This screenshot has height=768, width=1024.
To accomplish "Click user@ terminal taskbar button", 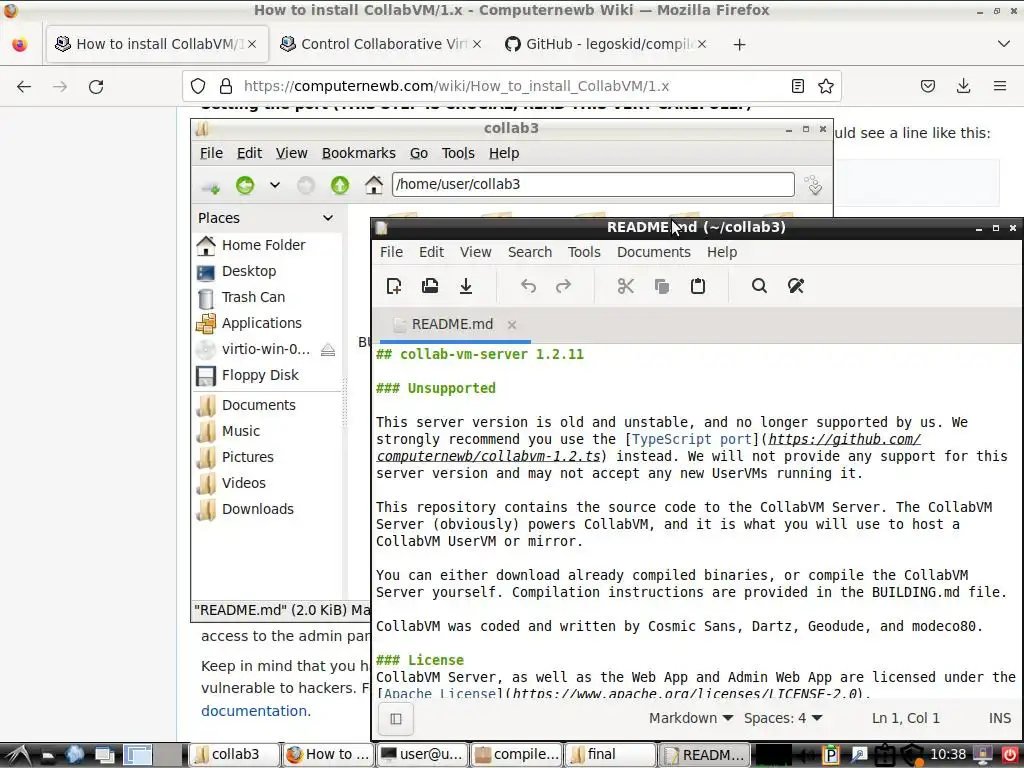I will (423, 754).
